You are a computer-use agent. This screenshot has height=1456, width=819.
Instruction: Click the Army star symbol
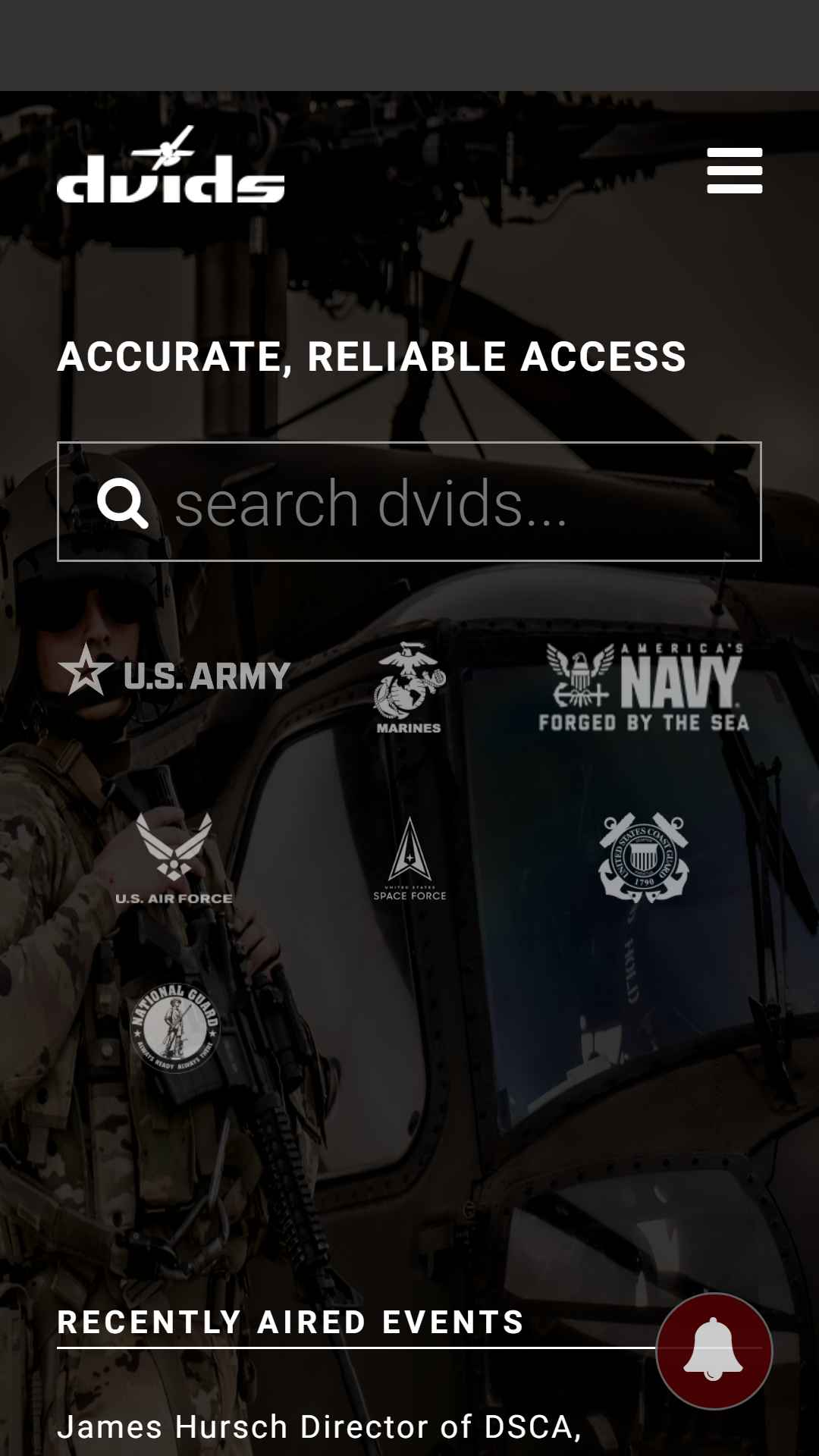(x=85, y=670)
